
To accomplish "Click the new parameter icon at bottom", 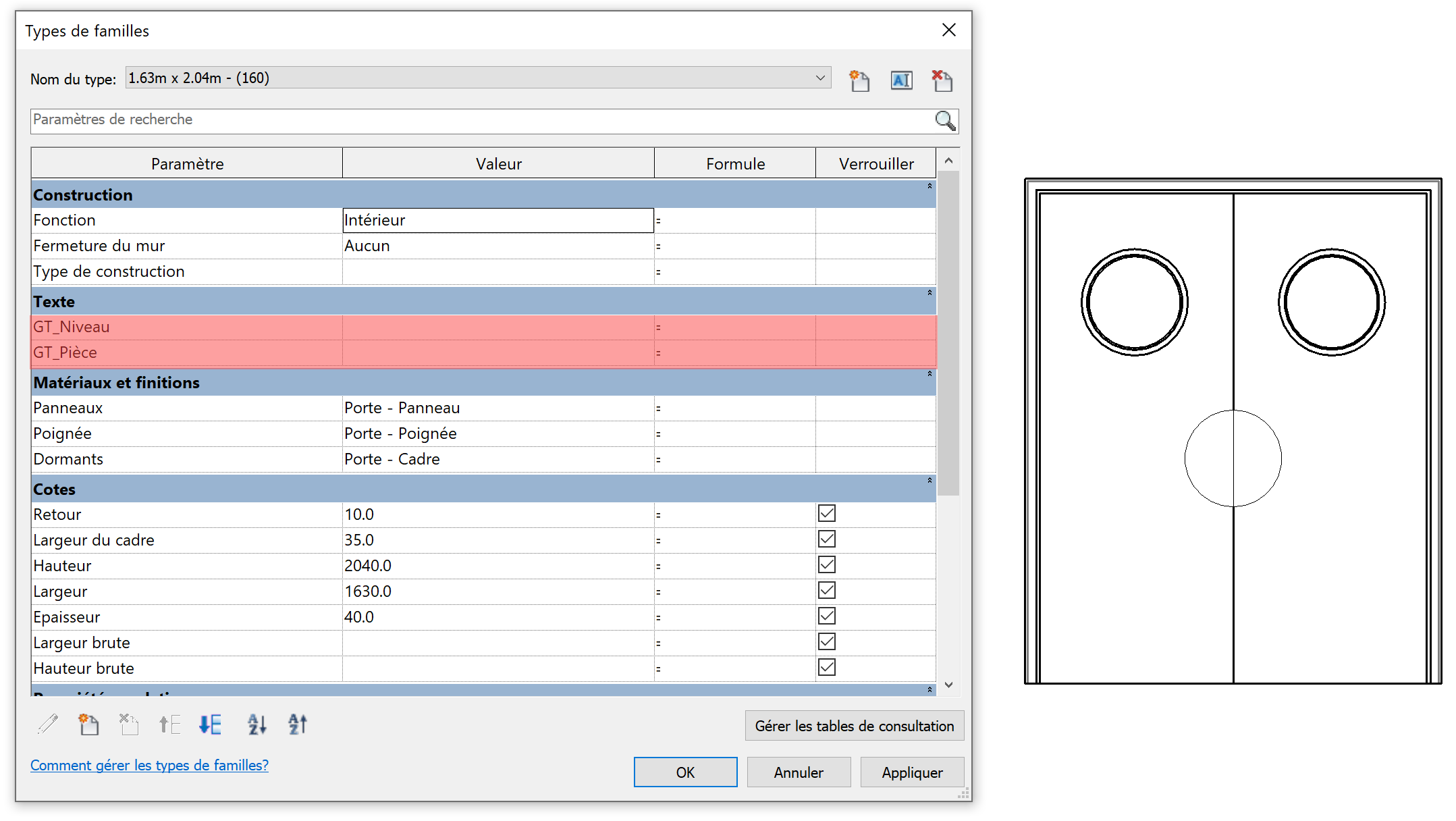I will 88,724.
